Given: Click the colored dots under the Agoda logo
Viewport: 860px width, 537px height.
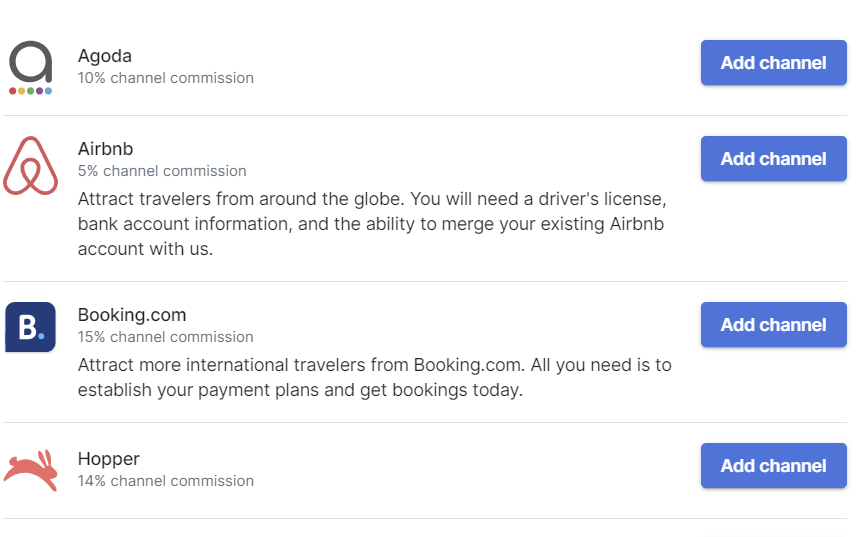Looking at the screenshot, I should pos(30,91).
